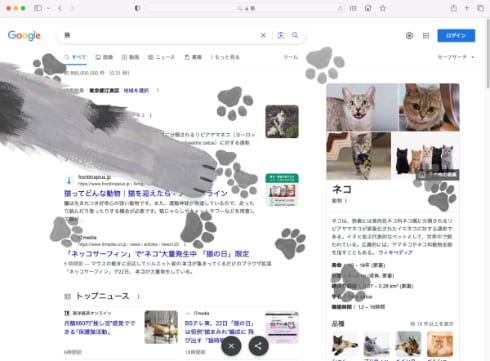Click the page vertical scrollbar

coord(488,55)
